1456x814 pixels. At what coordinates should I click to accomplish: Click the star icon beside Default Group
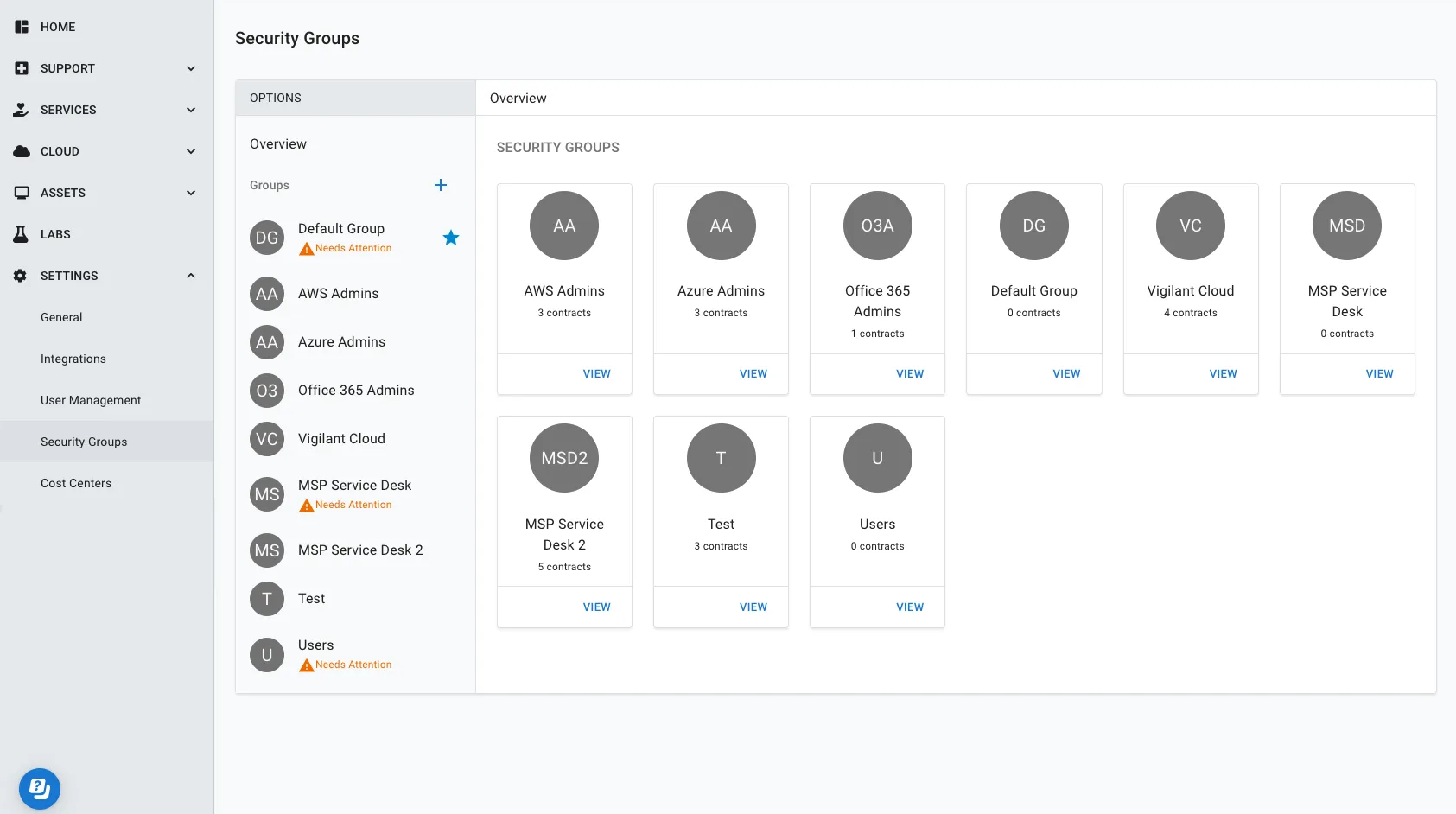pyautogui.click(x=451, y=238)
